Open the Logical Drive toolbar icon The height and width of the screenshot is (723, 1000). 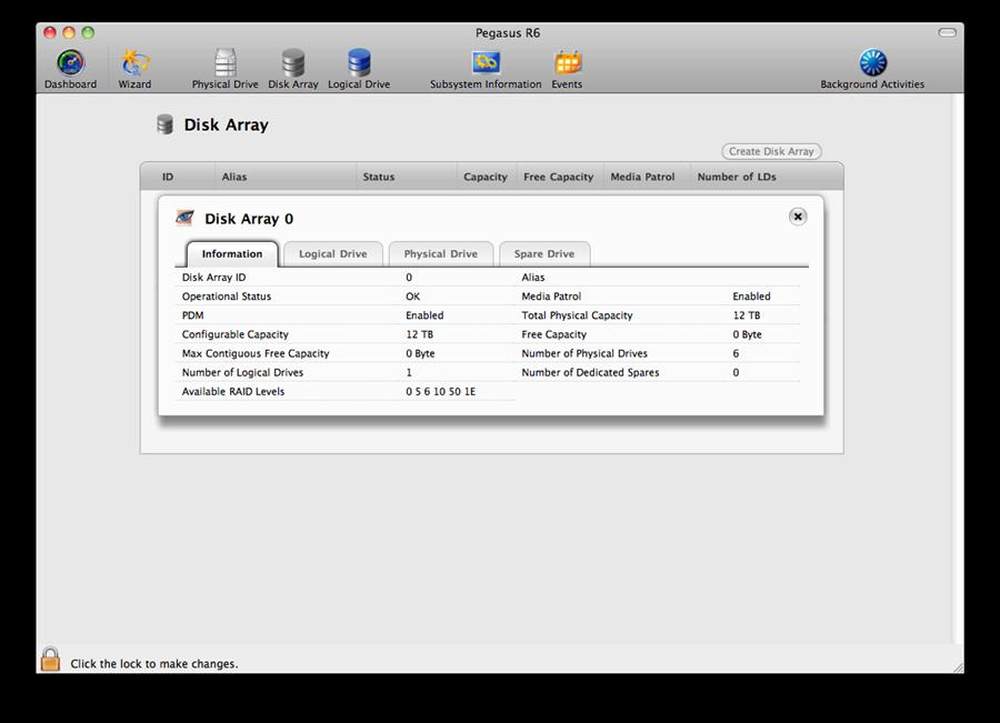coord(359,69)
